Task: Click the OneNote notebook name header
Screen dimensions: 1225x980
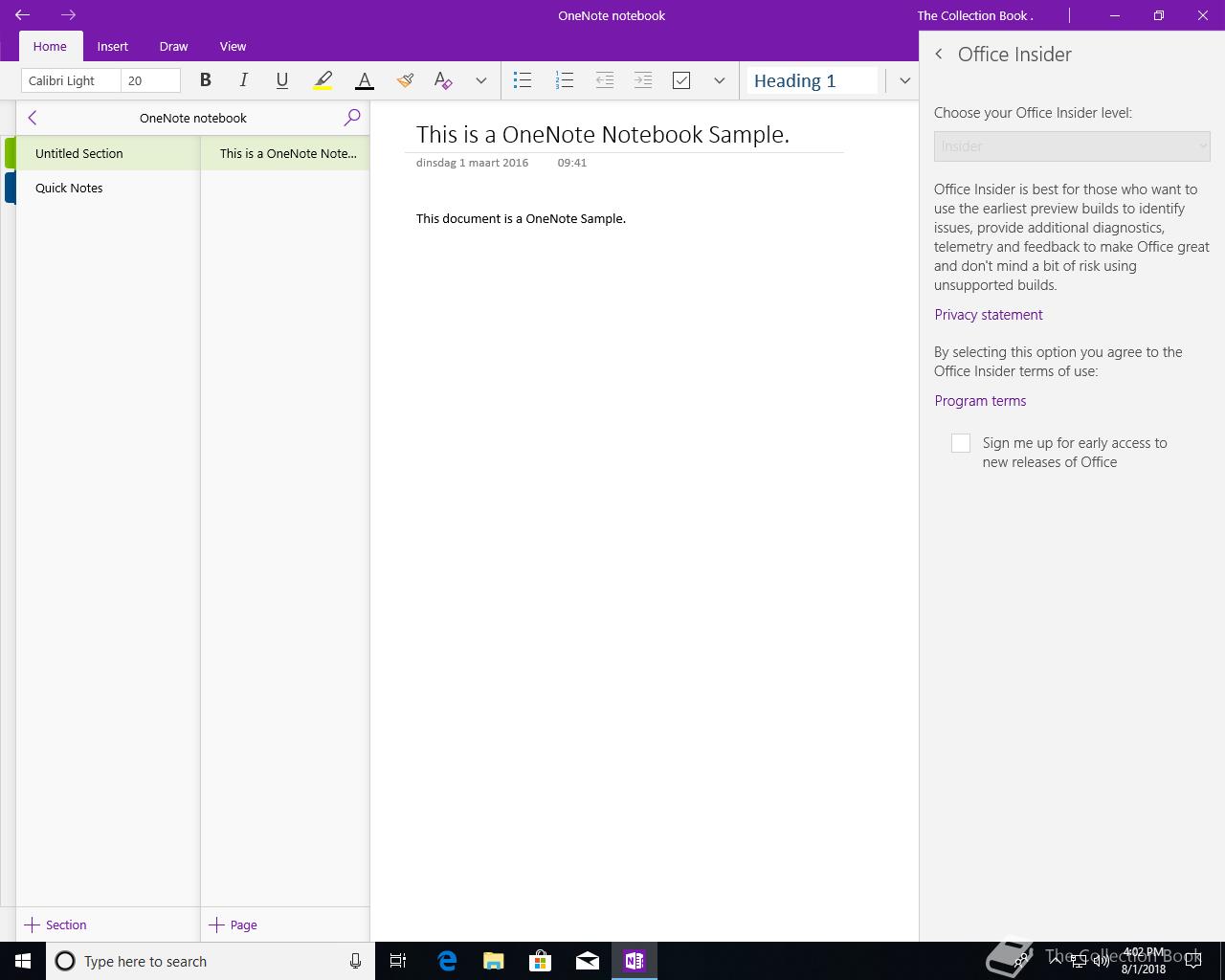Action: 193,118
